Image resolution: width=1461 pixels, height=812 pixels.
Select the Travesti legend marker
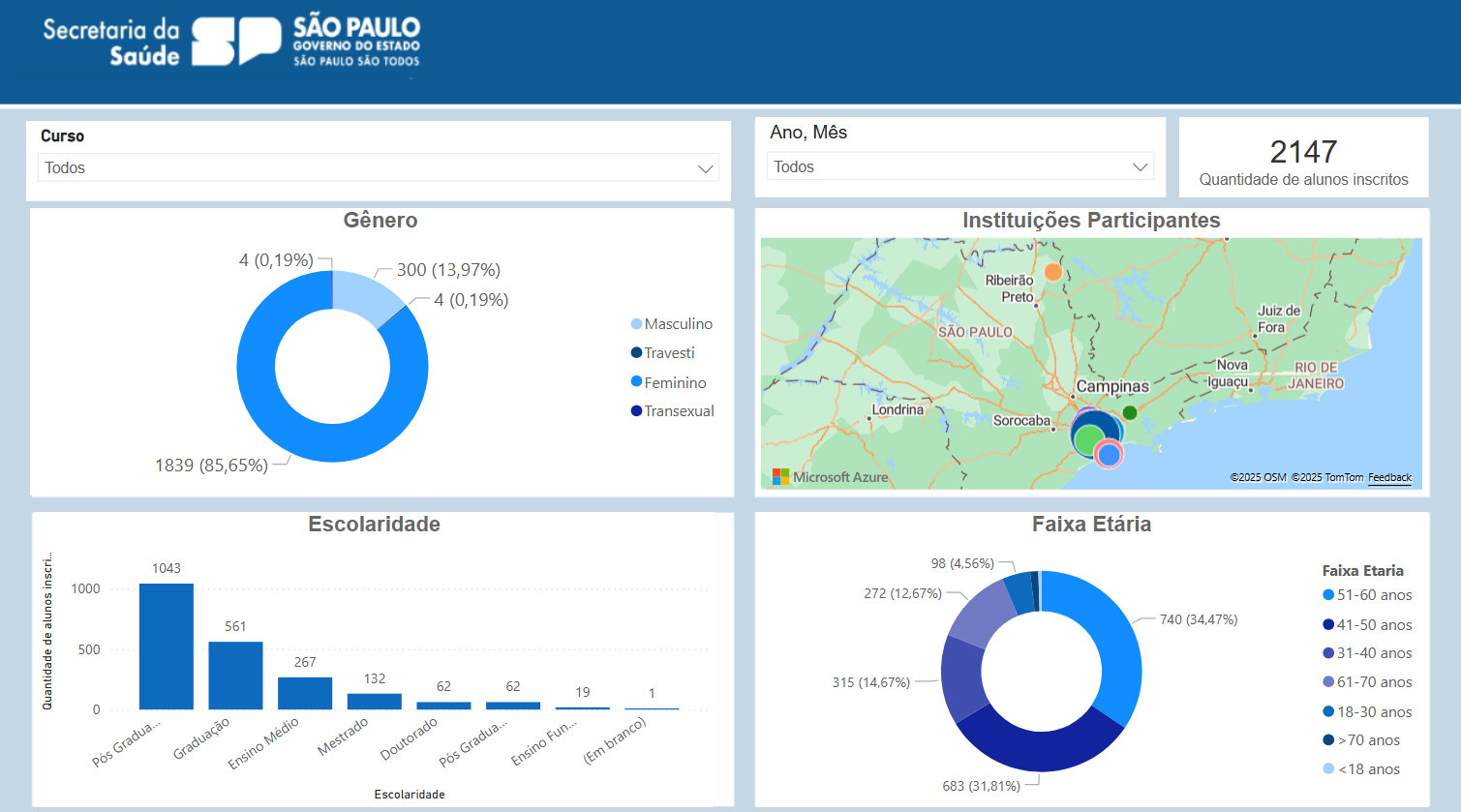pos(636,353)
